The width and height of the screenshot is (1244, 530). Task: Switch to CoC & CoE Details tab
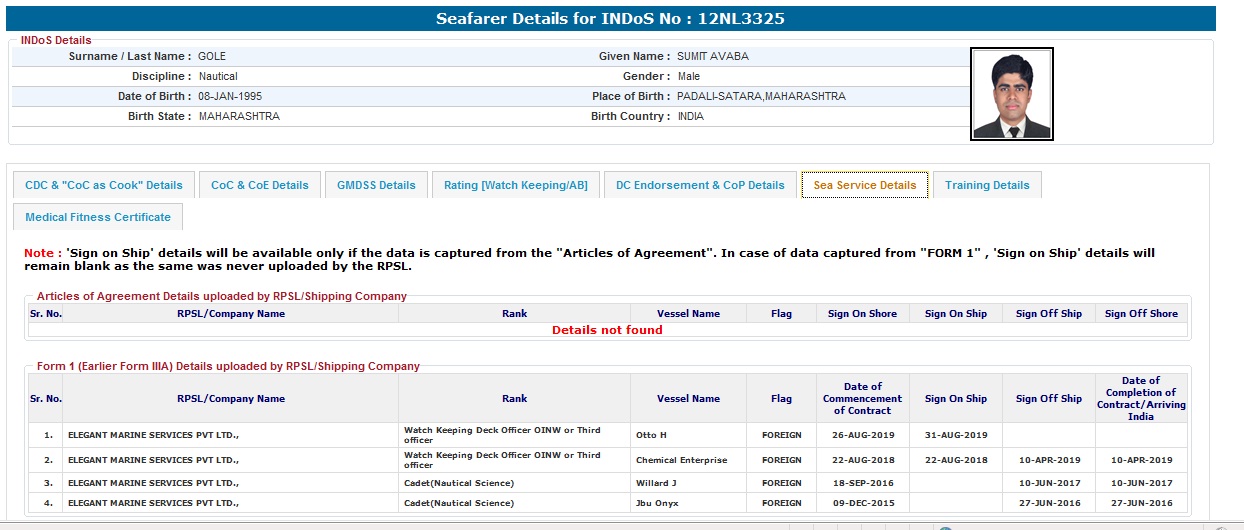[260, 185]
